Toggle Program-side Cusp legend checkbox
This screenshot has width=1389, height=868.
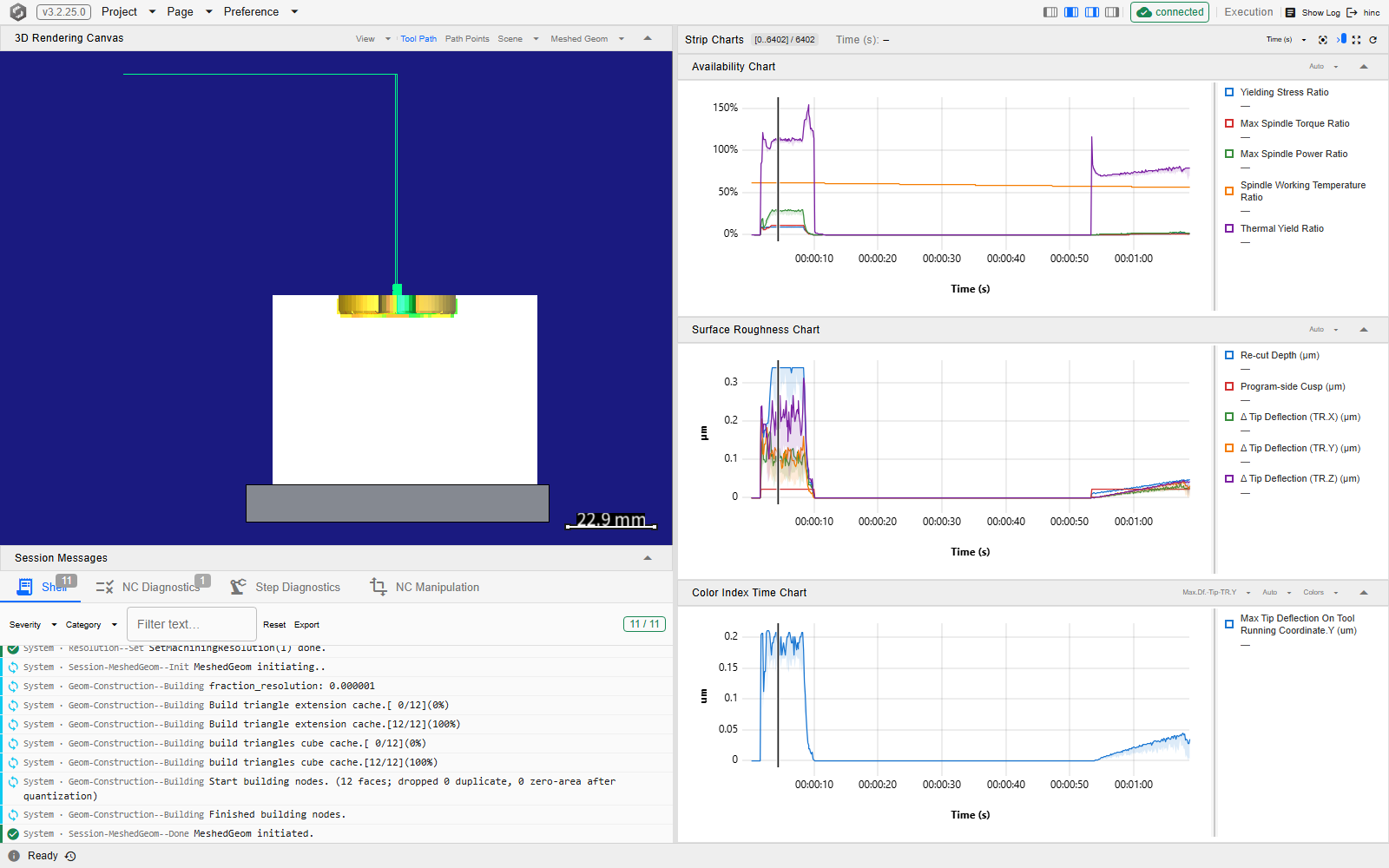pyautogui.click(x=1229, y=386)
